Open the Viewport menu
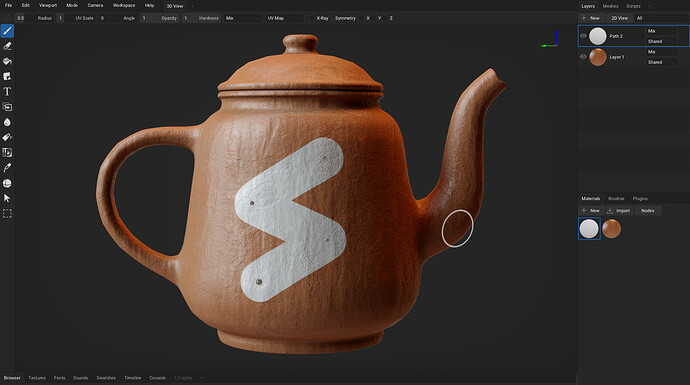Screen dimensions: 690x385 48,5
